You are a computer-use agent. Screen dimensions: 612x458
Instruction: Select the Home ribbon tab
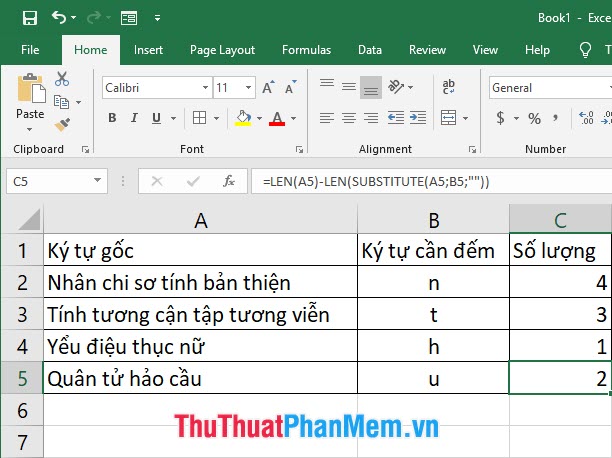(91, 50)
